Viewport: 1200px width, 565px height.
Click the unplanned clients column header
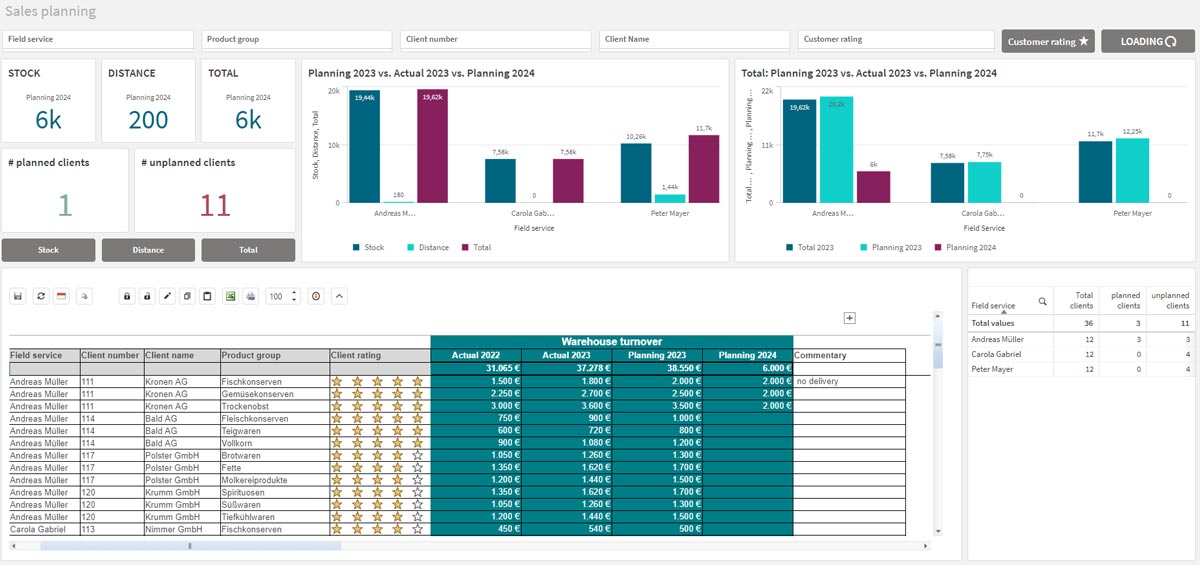click(x=1169, y=300)
